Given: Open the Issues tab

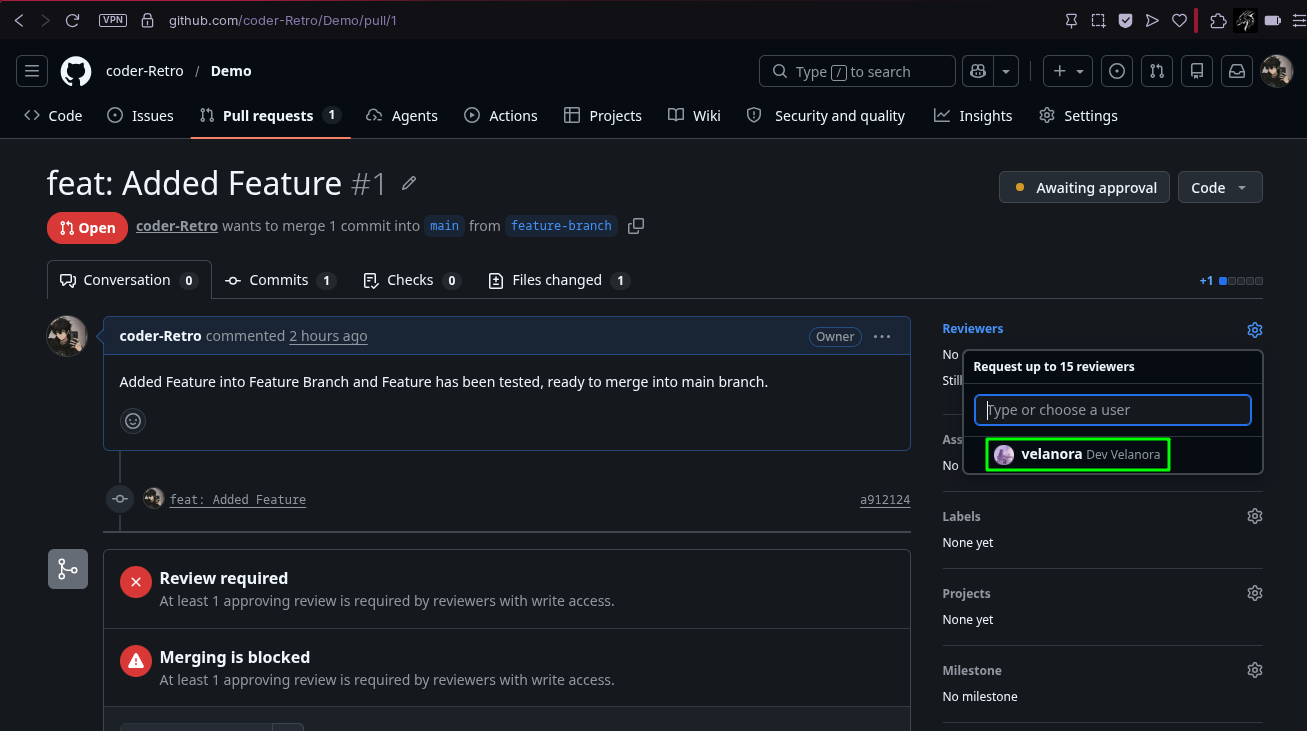Looking at the screenshot, I should click(140, 116).
